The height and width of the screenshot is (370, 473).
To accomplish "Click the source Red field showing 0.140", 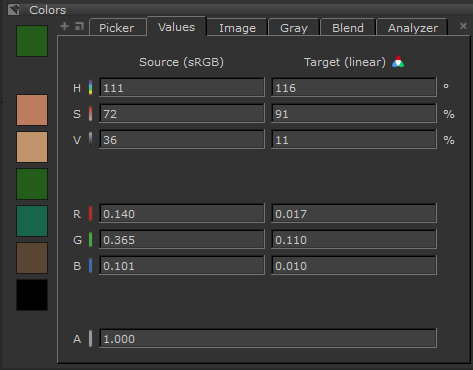I will 182,214.
